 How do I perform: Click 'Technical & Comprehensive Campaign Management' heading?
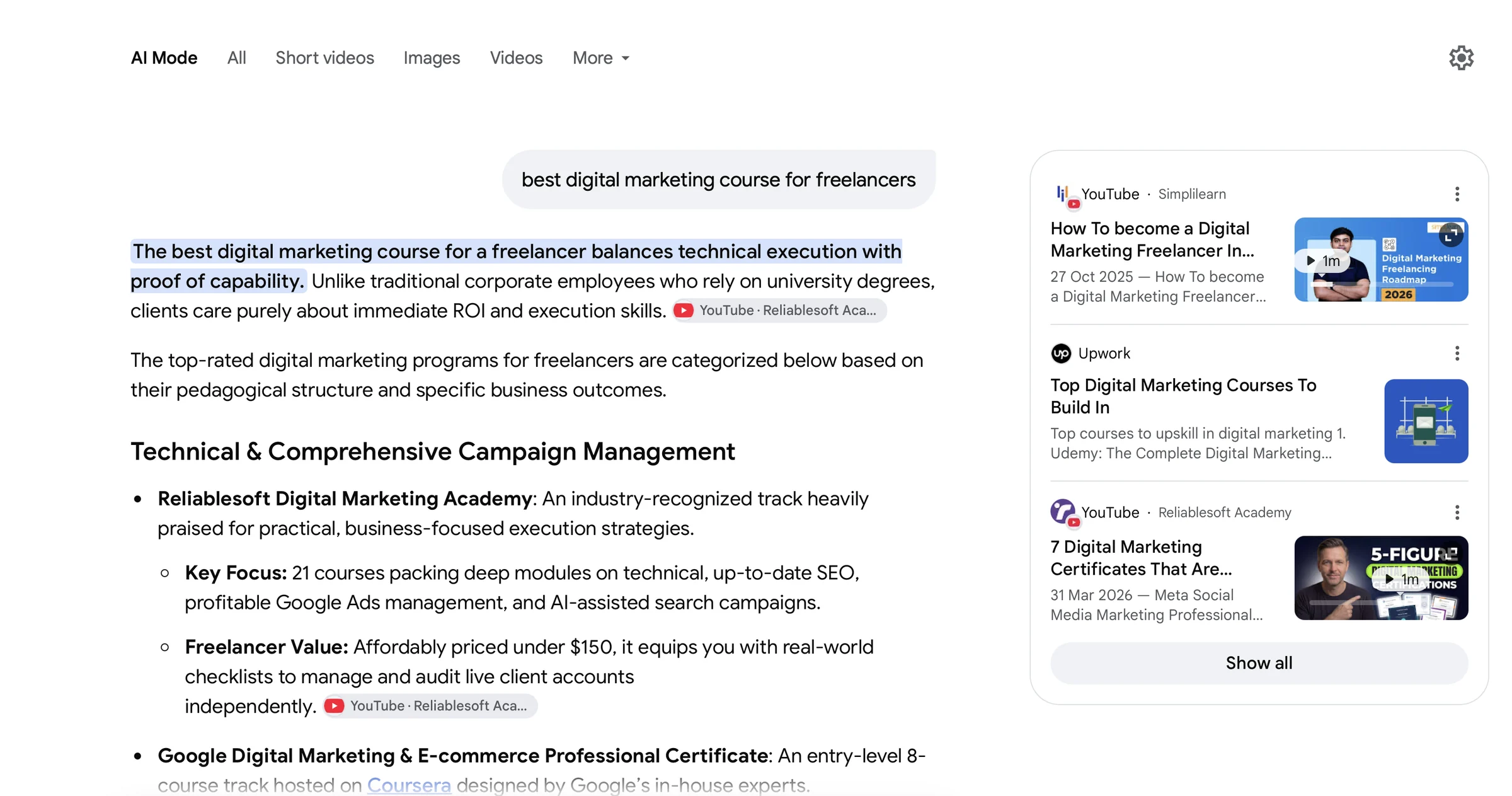pyautogui.click(x=433, y=451)
